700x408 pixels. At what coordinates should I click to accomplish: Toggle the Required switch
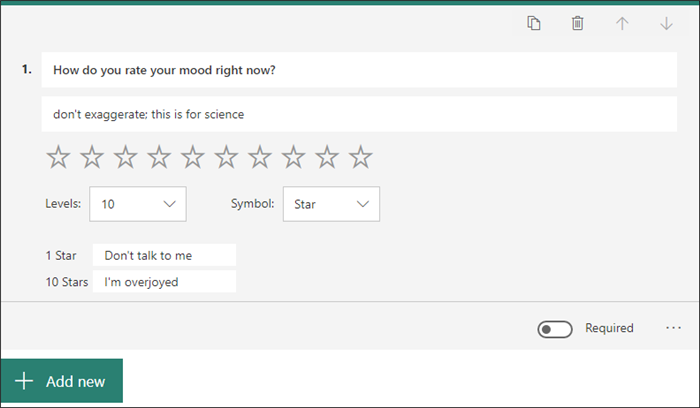tap(554, 329)
